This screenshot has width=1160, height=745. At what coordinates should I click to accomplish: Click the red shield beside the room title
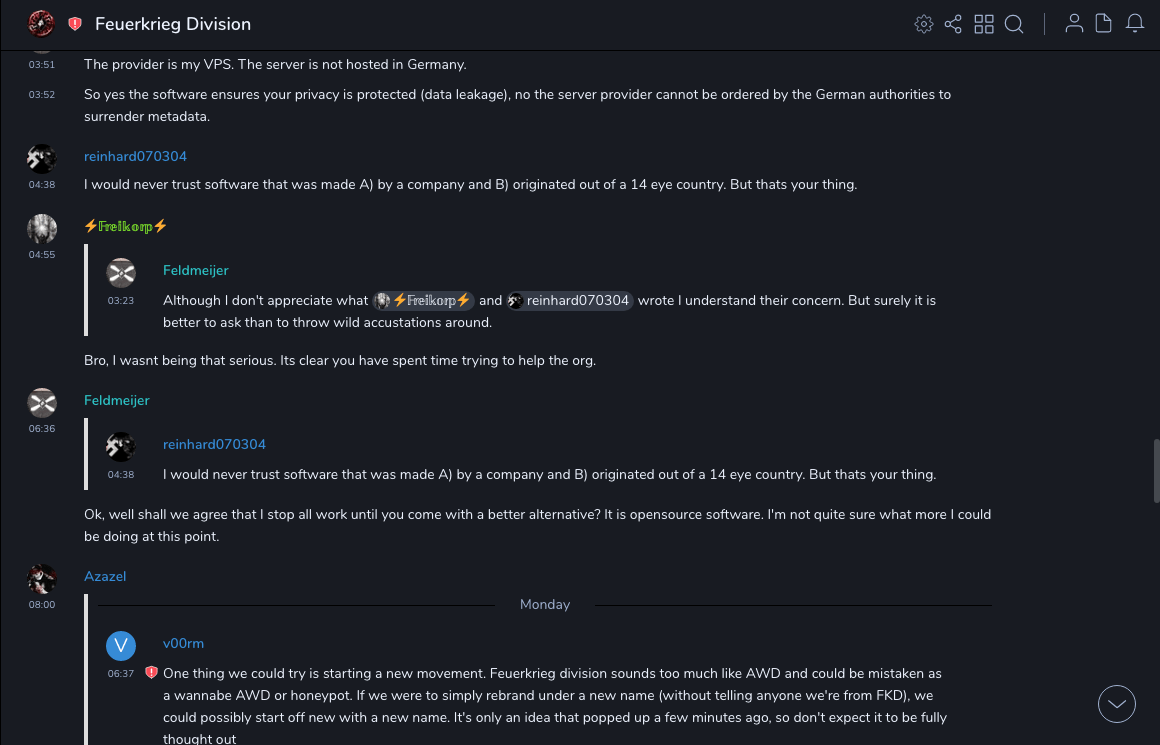coord(75,24)
